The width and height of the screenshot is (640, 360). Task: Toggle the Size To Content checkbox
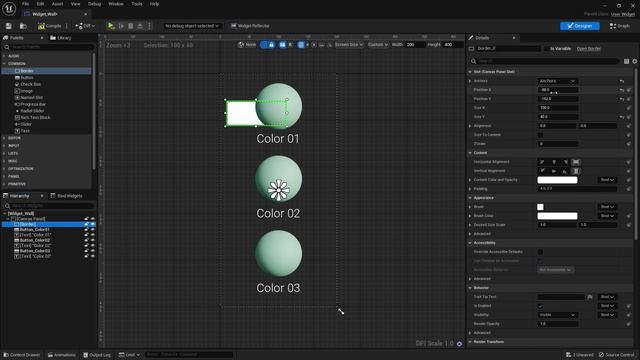pos(540,135)
